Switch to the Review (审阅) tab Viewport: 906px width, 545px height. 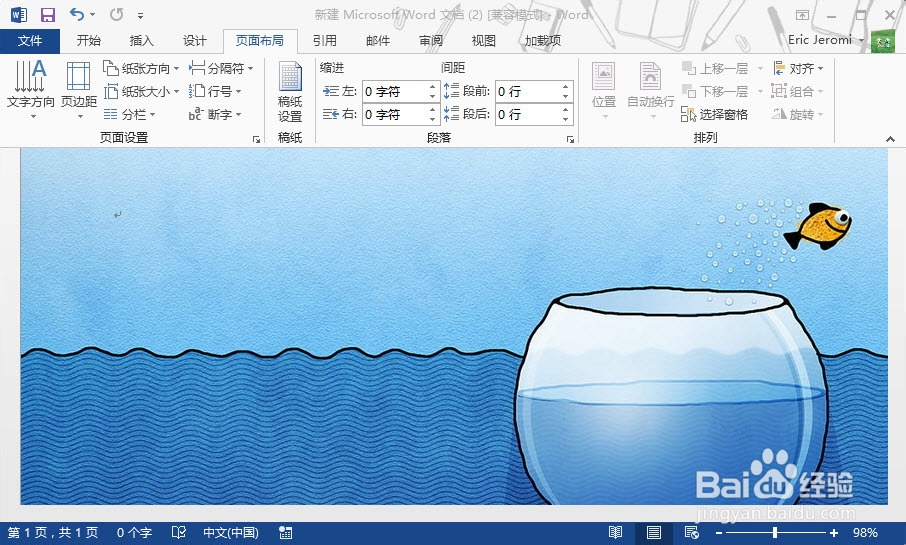coord(431,40)
